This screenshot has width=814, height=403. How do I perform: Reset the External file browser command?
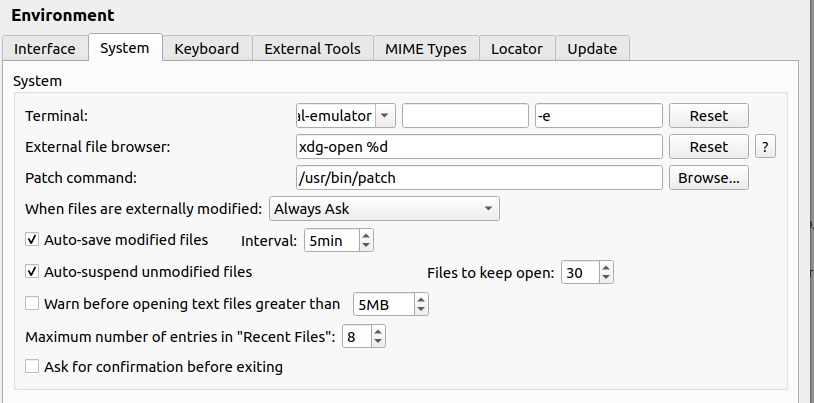(708, 147)
